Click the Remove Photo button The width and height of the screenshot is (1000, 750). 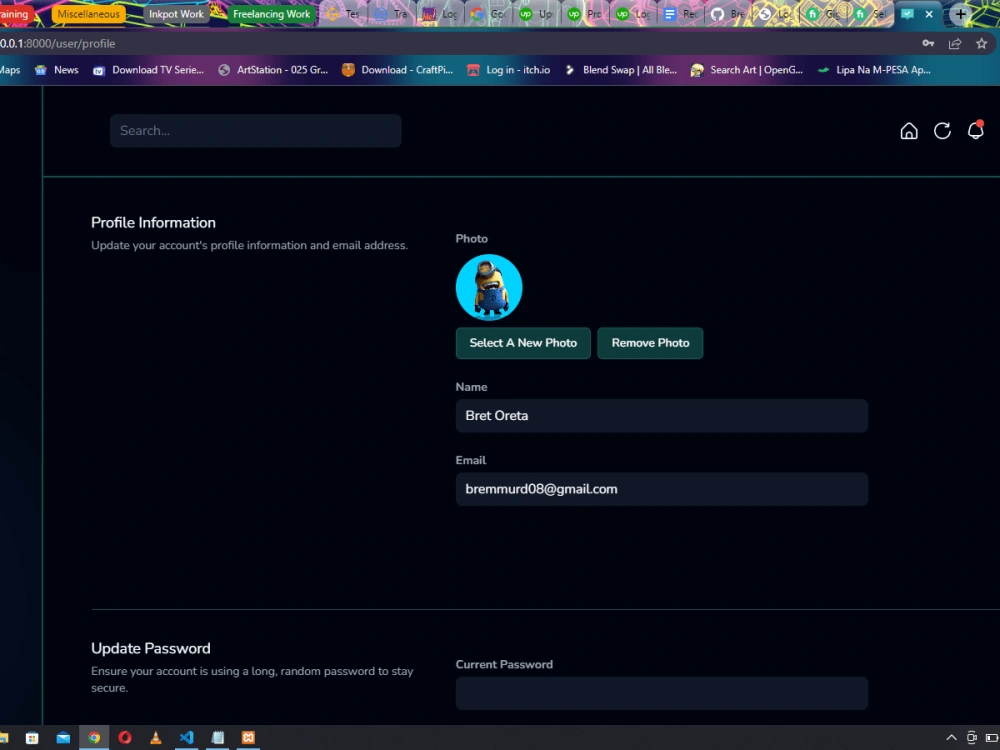pos(650,343)
